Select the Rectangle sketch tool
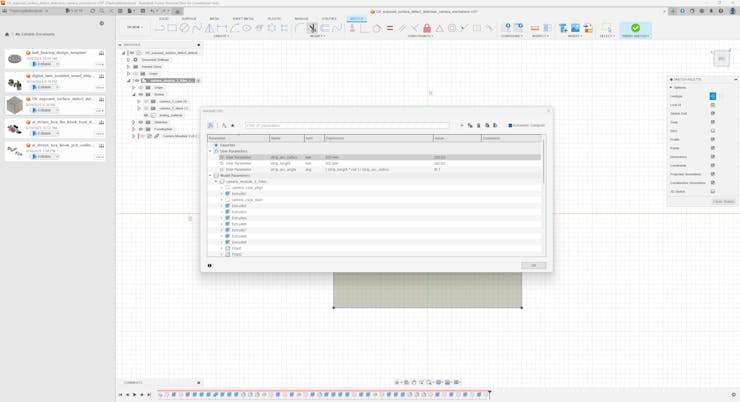Image resolution: width=740 pixels, height=402 pixels. (172, 28)
